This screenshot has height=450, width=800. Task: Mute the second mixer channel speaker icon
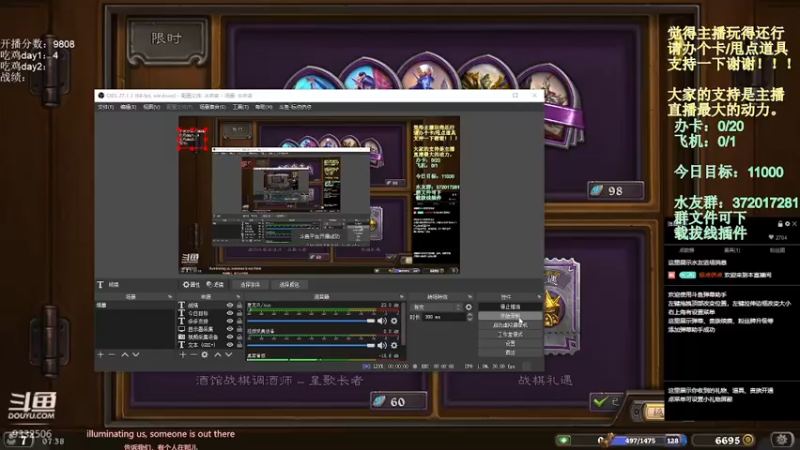tap(382, 345)
